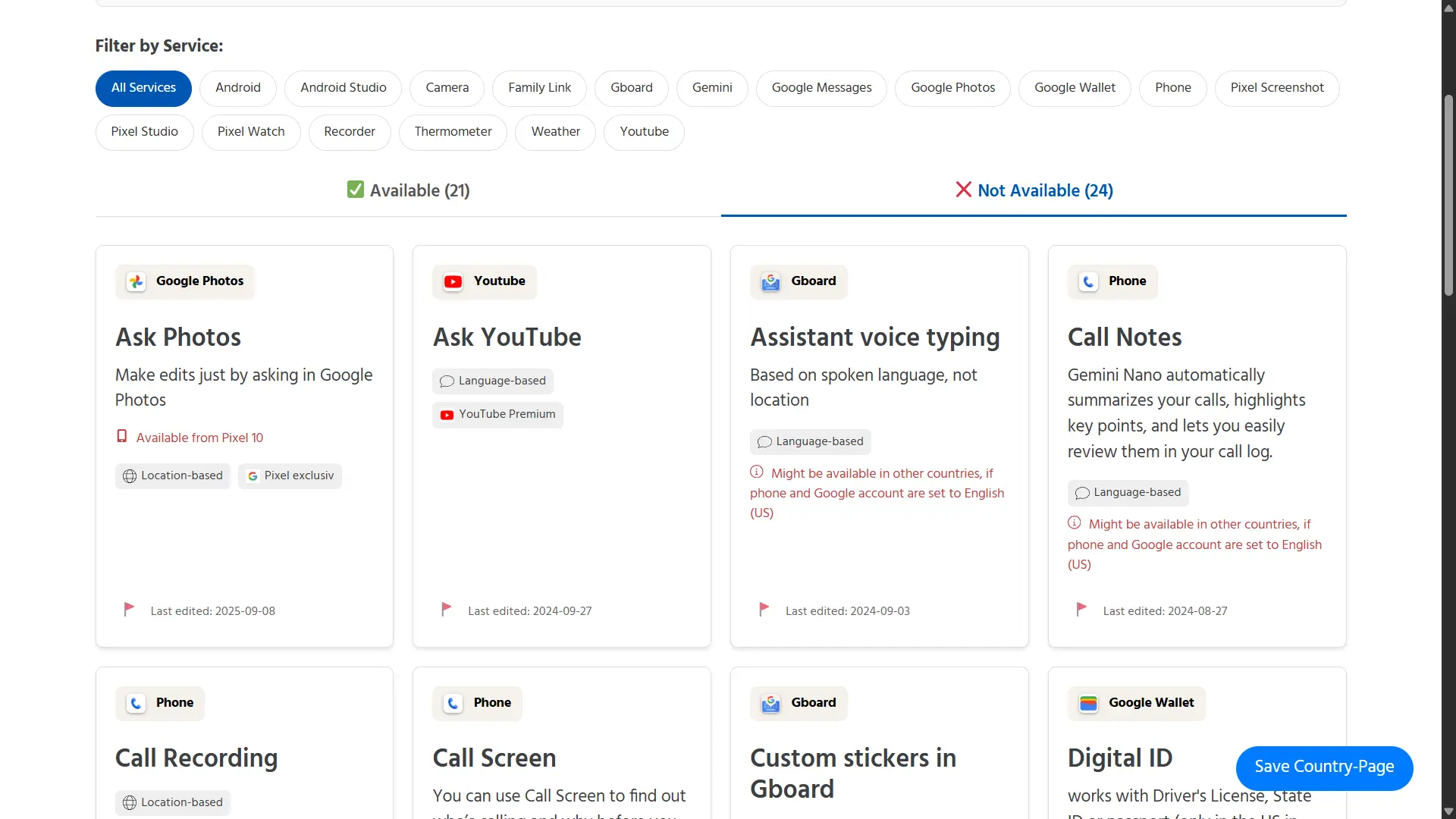Filter by Recorder service
Viewport: 1456px width, 819px height.
tap(350, 132)
